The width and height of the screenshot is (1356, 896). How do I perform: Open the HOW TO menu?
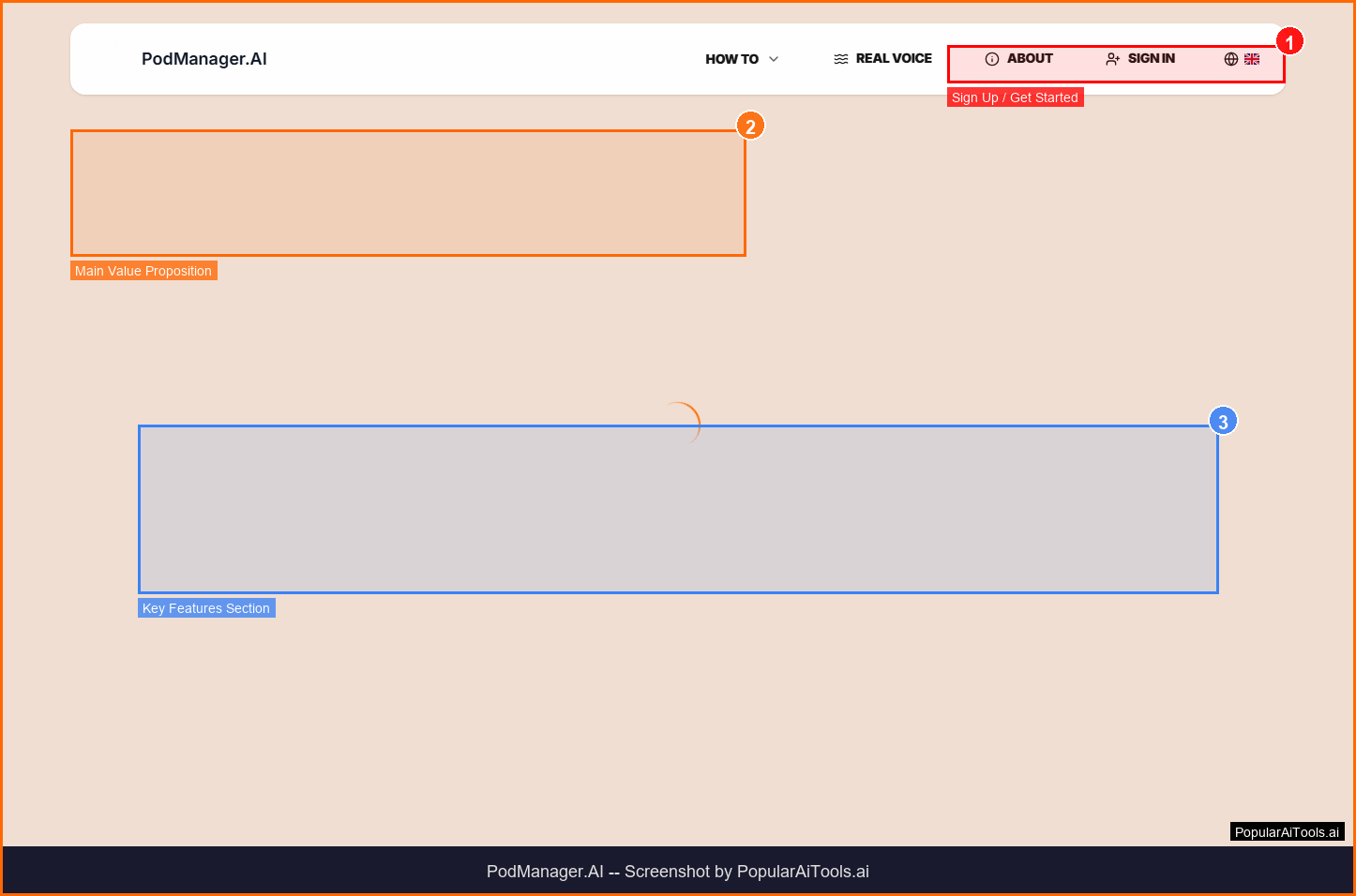[x=731, y=59]
